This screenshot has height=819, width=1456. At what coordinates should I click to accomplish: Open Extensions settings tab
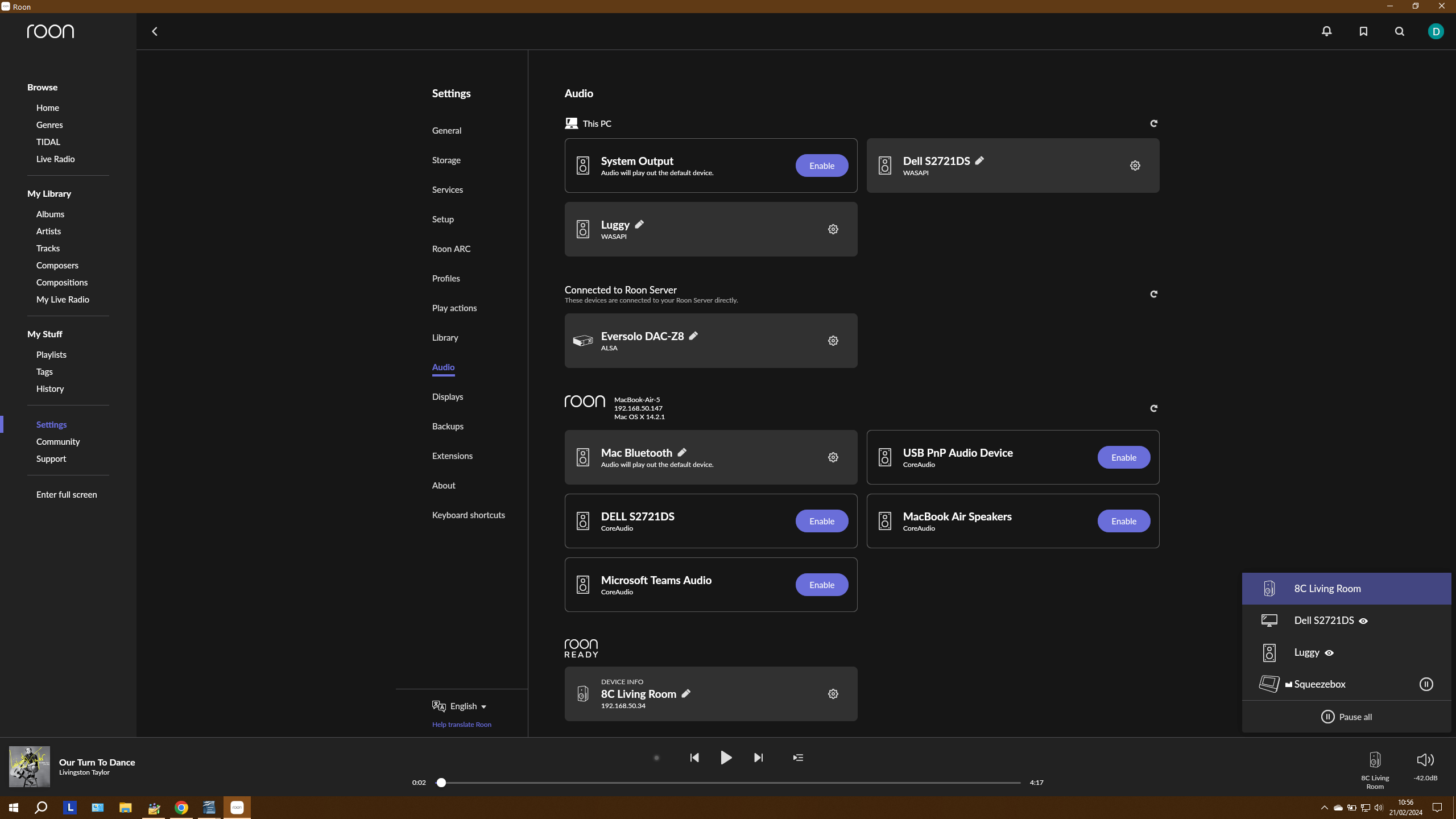click(x=452, y=456)
